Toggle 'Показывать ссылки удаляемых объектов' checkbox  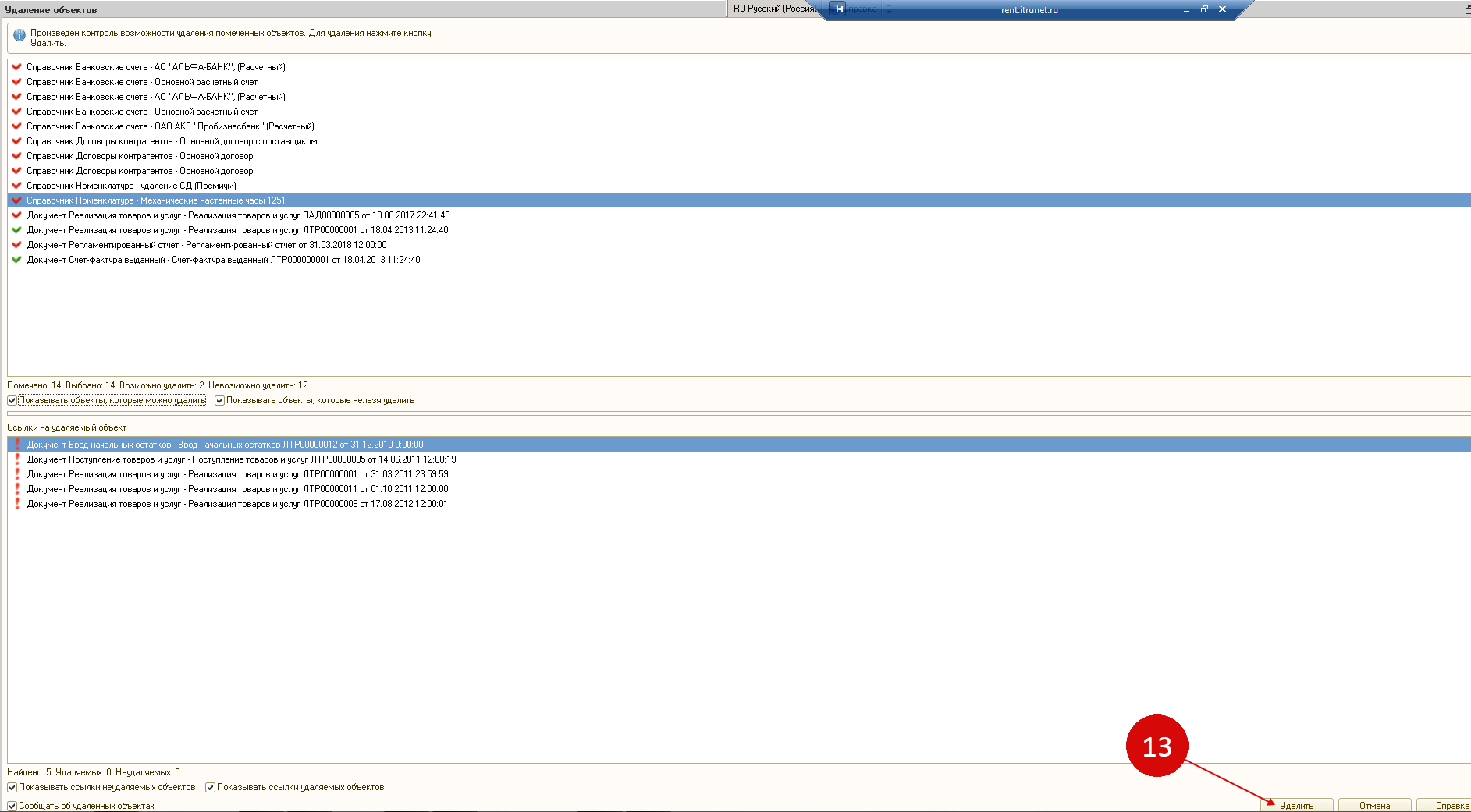coord(210,788)
